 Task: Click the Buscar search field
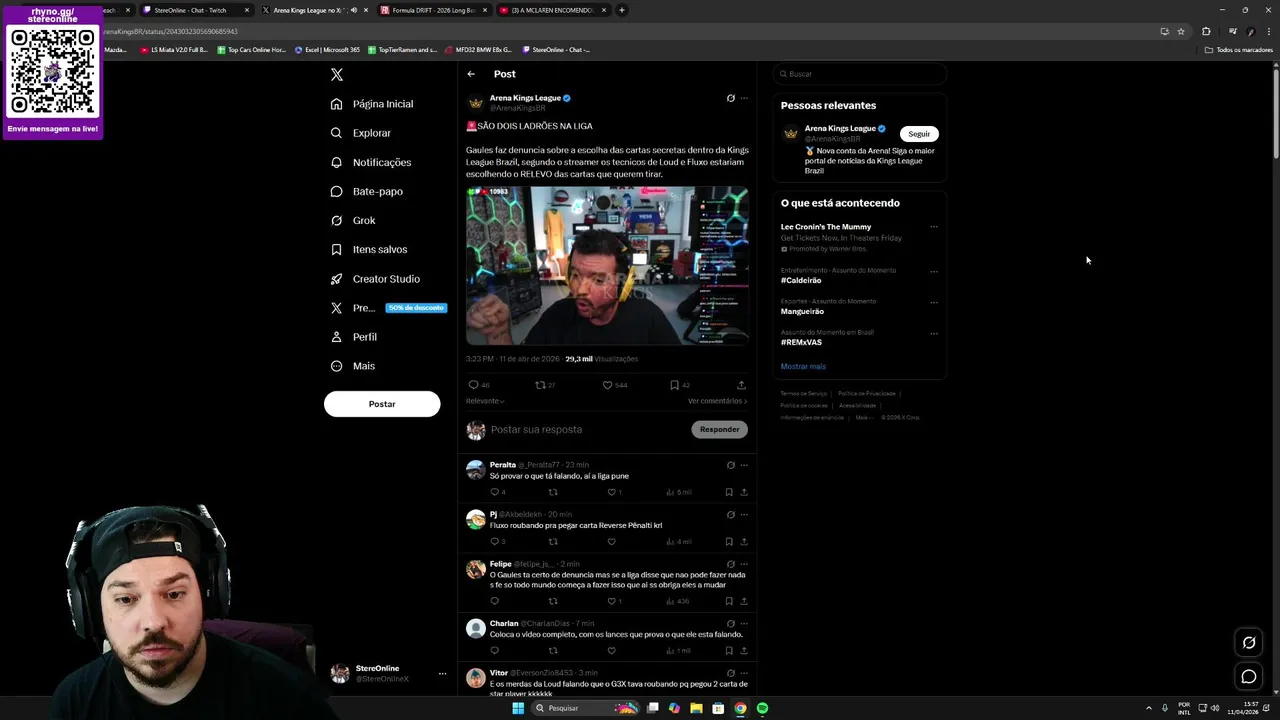[860, 74]
